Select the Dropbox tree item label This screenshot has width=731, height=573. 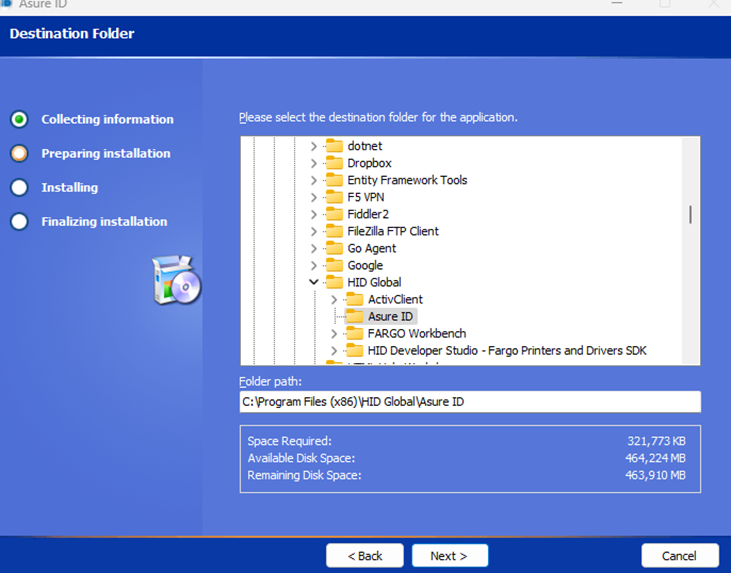(x=369, y=163)
